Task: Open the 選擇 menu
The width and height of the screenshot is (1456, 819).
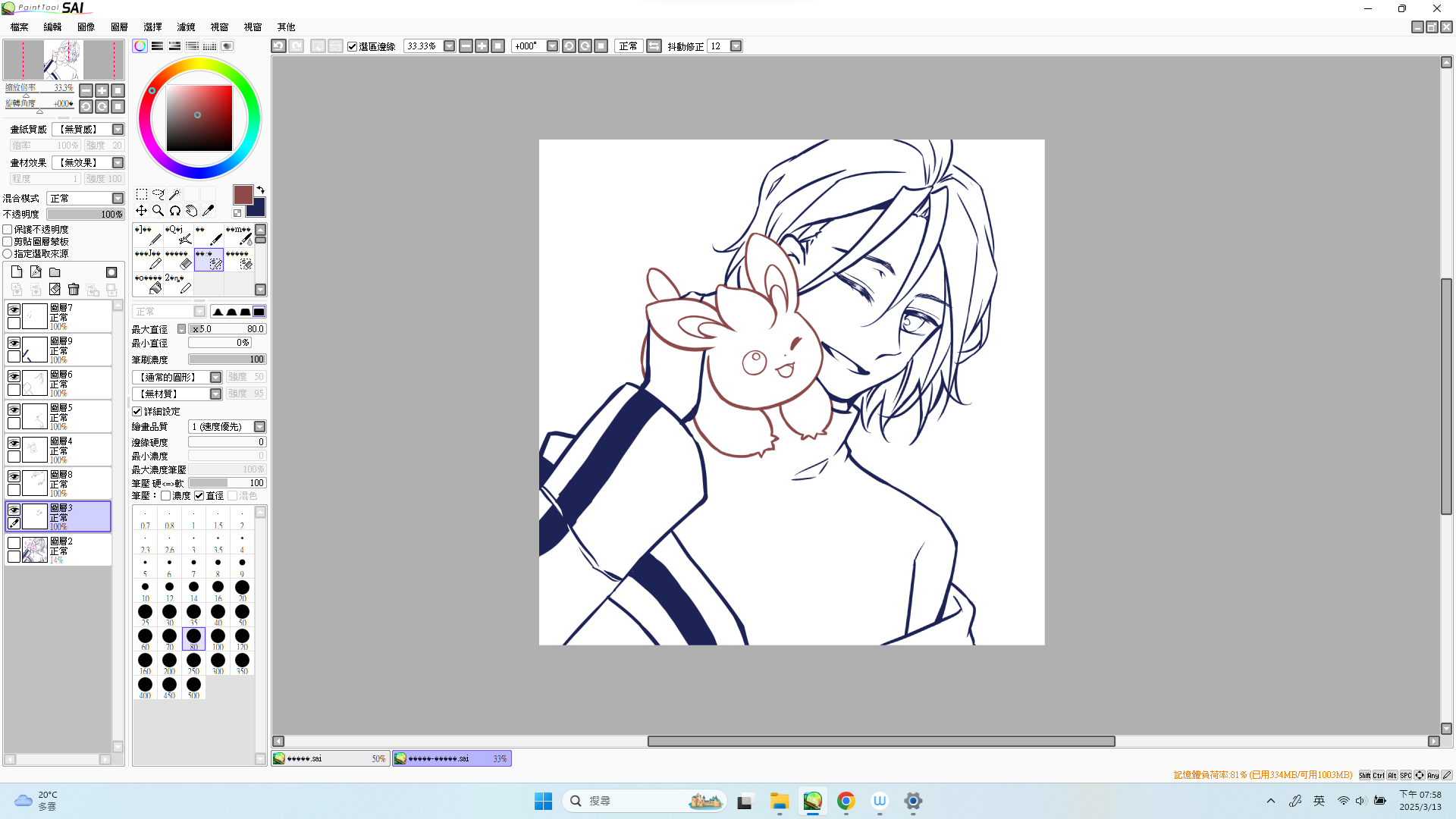Action: click(x=152, y=27)
